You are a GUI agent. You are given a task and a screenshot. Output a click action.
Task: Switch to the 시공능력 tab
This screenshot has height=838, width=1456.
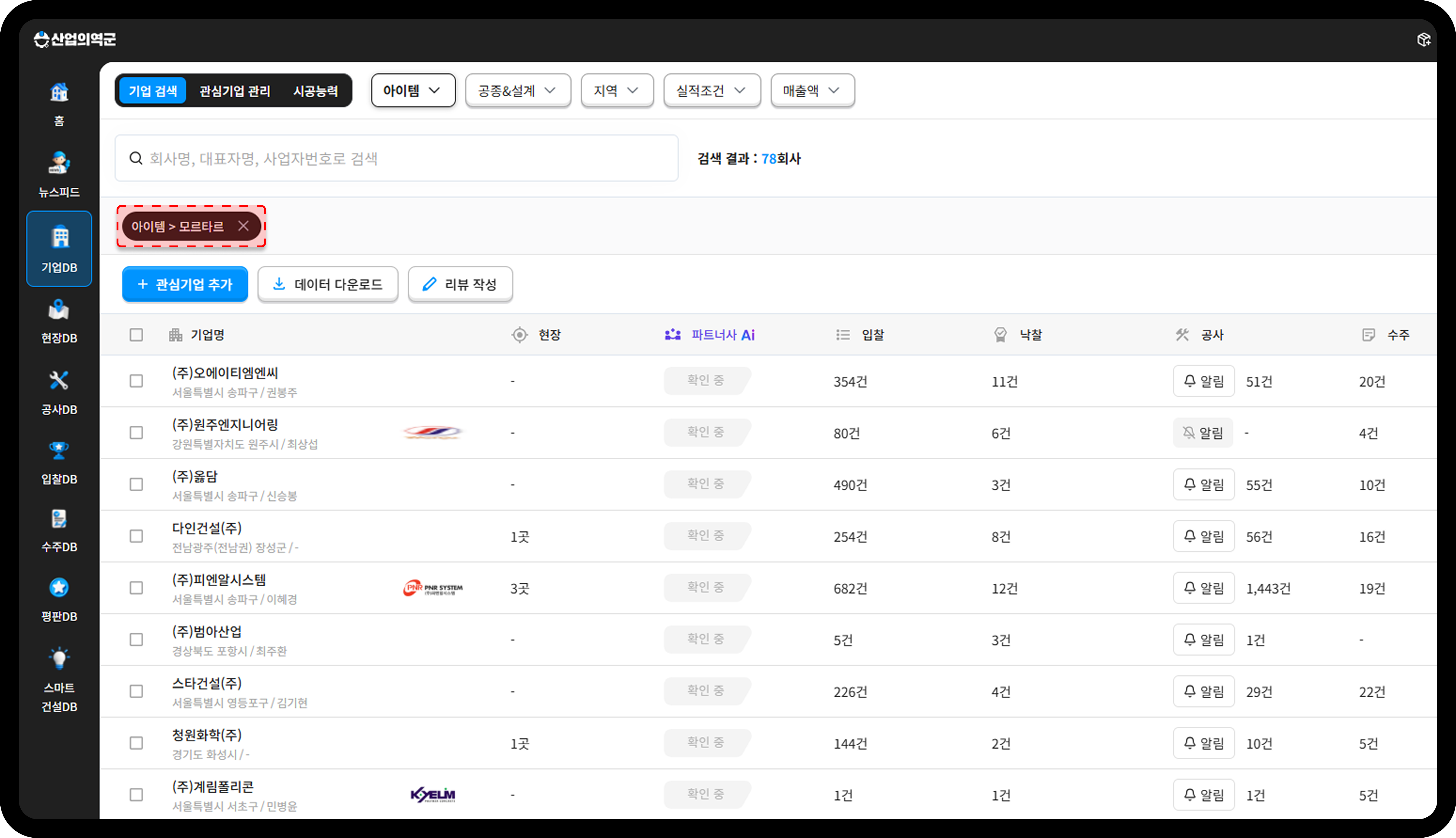(x=315, y=91)
